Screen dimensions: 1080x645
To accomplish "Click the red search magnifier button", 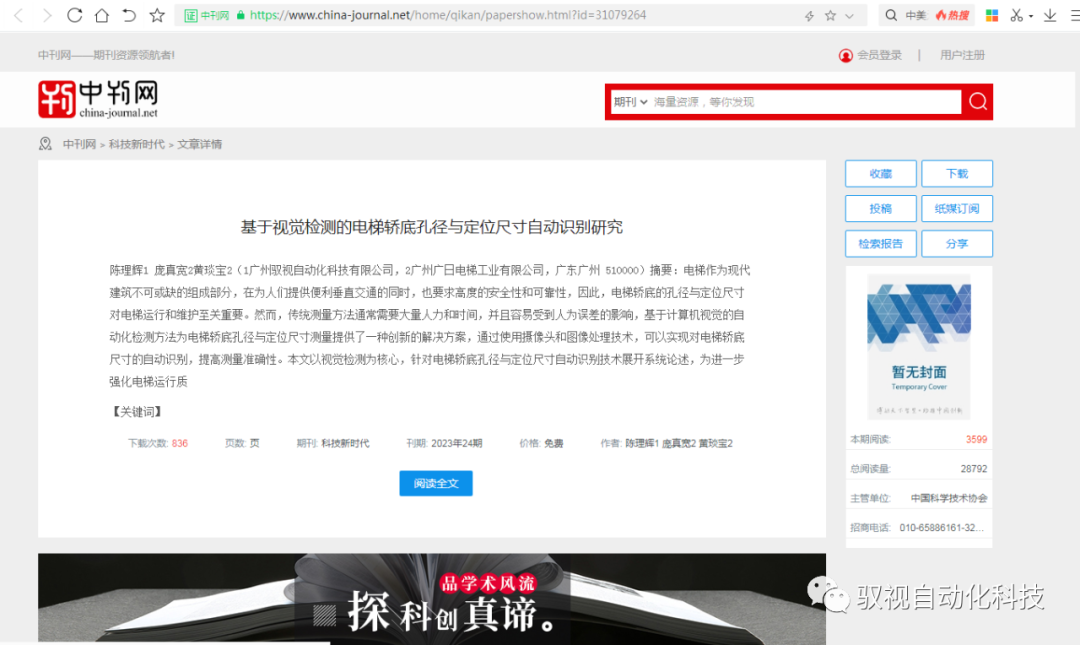I will [x=977, y=102].
